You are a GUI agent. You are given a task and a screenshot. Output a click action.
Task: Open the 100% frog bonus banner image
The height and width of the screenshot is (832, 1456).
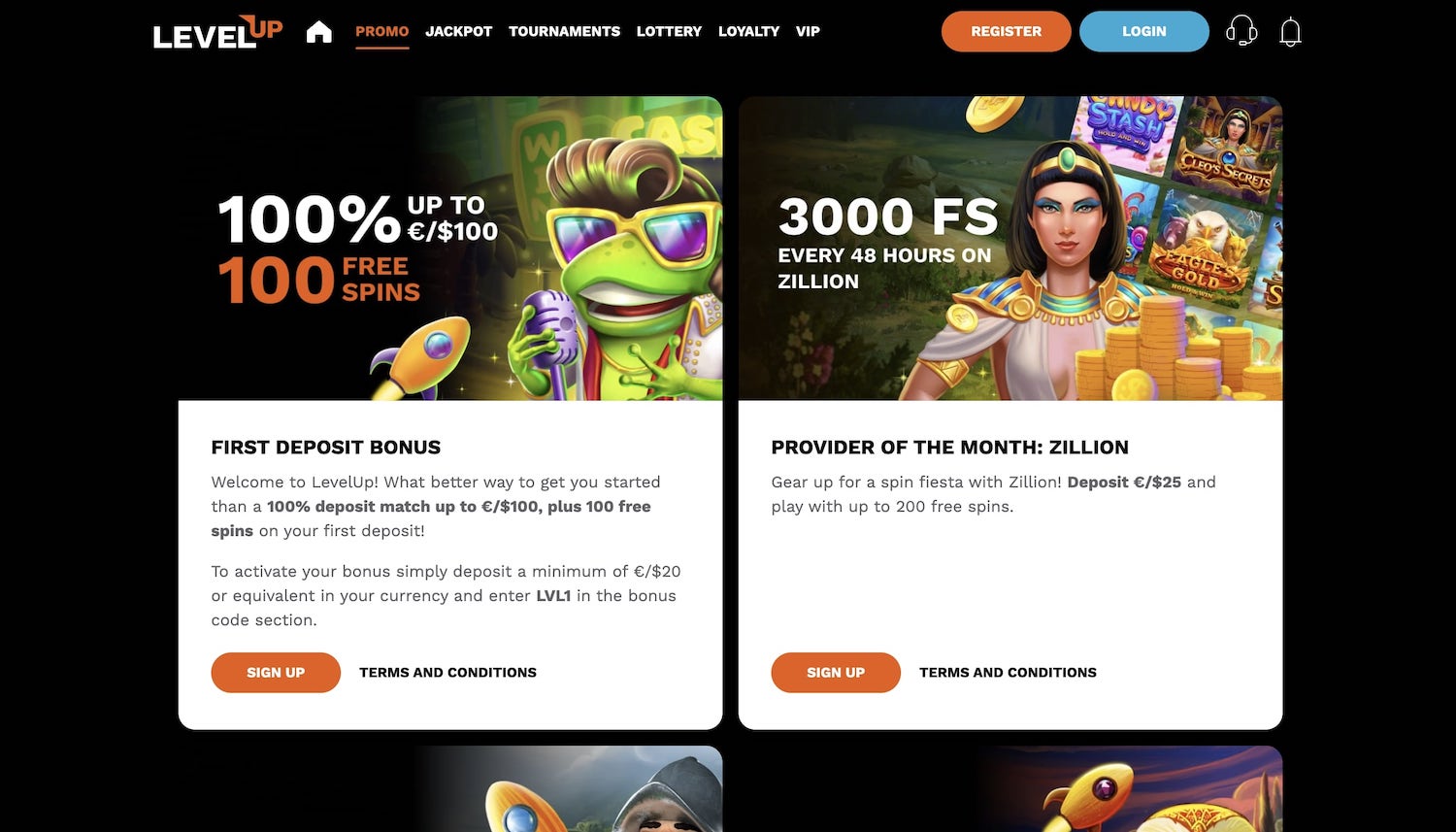tap(450, 249)
